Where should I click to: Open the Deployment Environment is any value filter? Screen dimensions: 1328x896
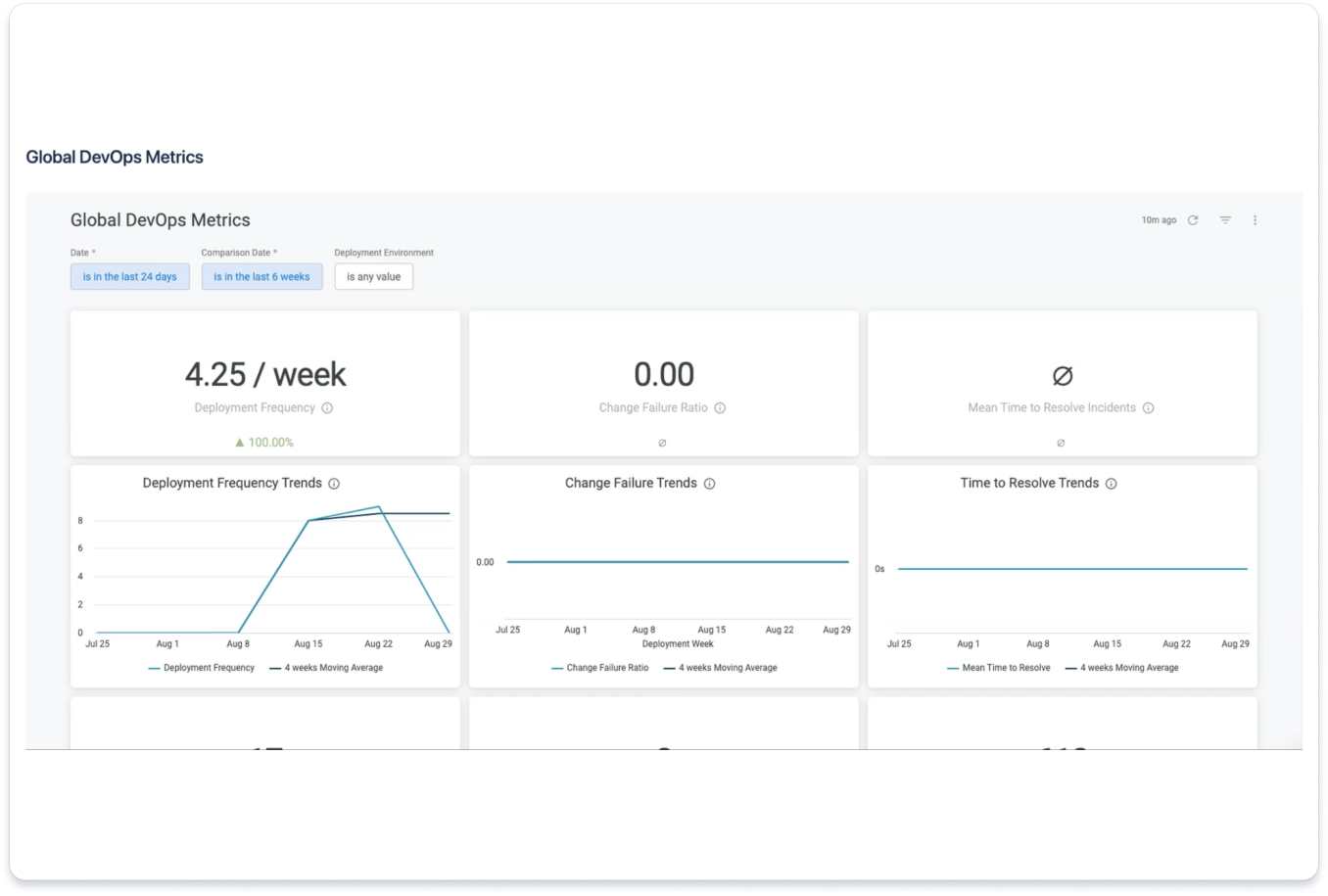click(x=373, y=276)
